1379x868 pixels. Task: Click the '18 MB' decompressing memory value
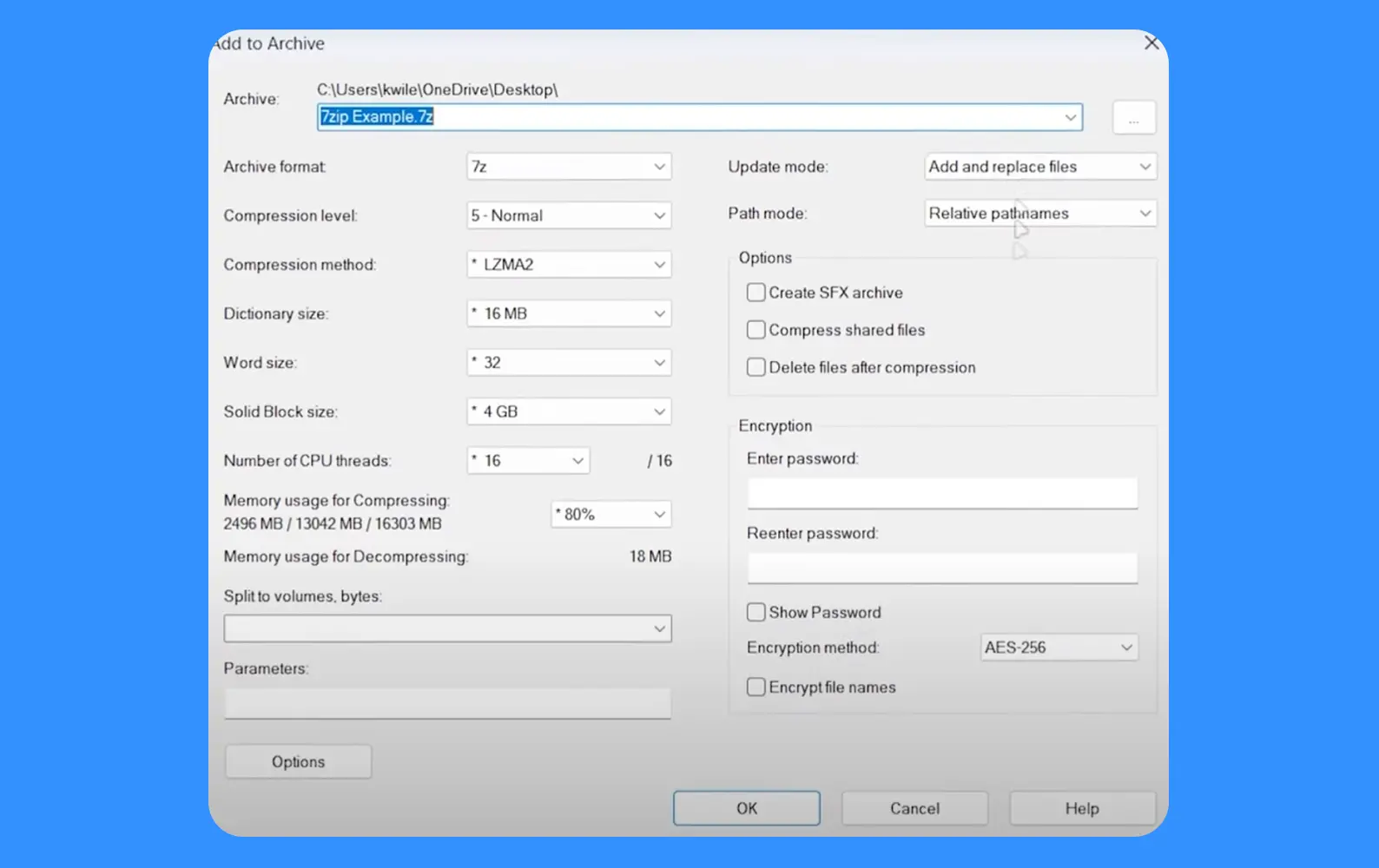(x=650, y=556)
